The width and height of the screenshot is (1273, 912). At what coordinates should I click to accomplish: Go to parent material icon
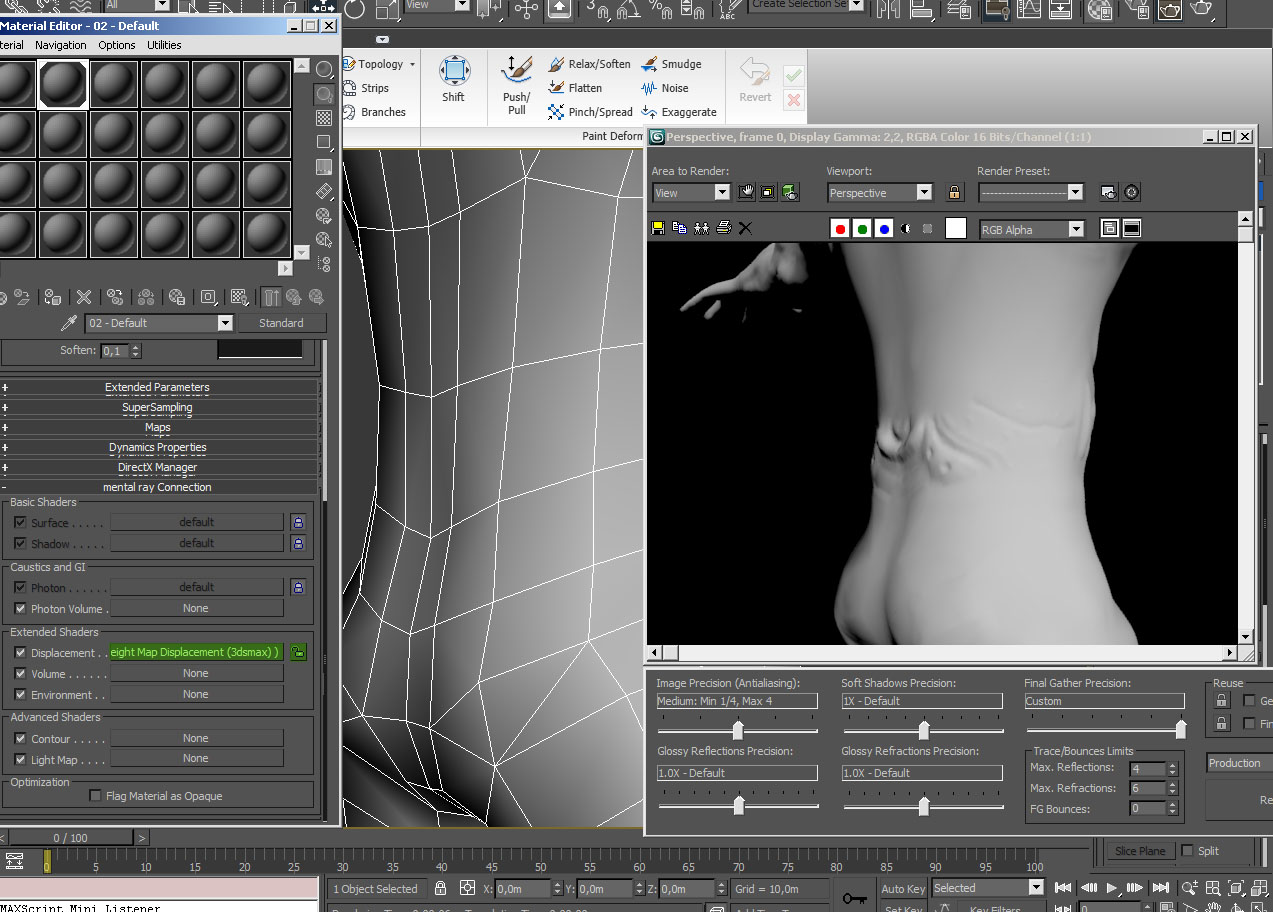coord(294,297)
